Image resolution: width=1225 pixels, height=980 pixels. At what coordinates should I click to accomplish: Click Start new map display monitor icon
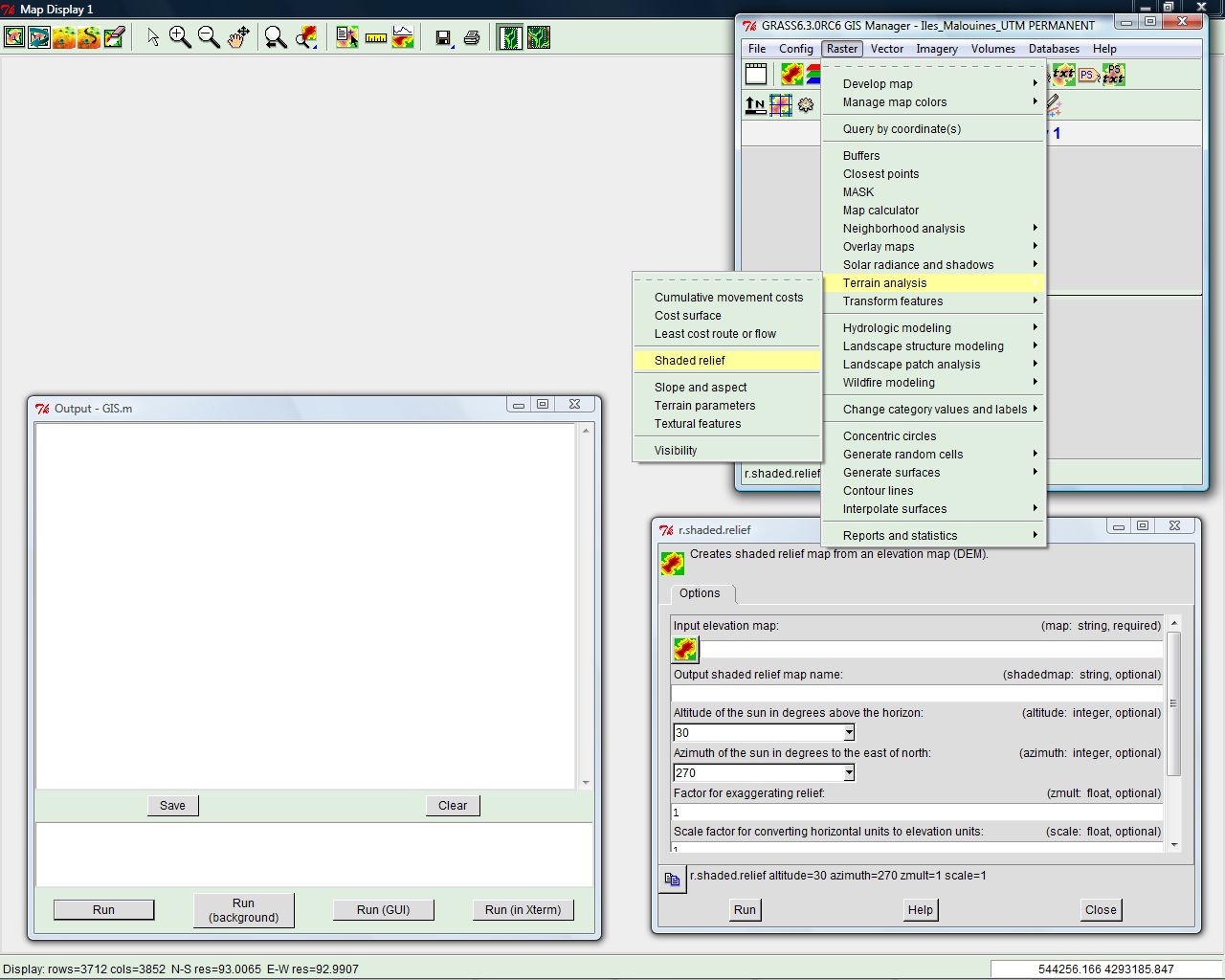coord(756,74)
